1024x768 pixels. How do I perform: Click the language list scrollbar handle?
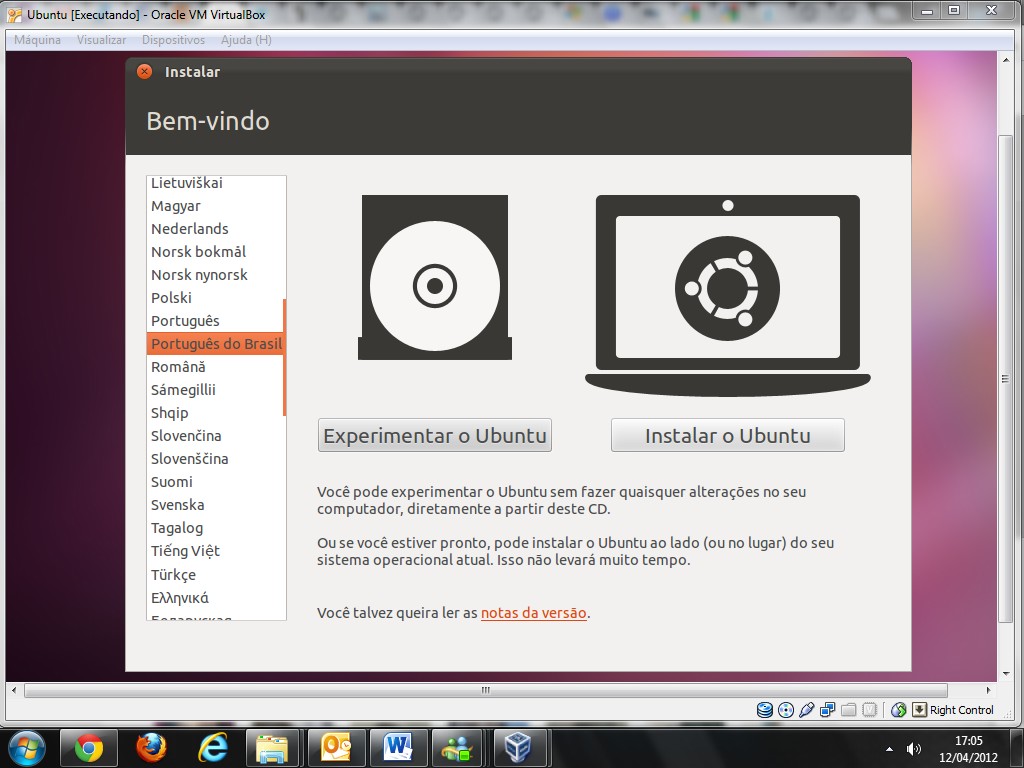click(x=284, y=357)
